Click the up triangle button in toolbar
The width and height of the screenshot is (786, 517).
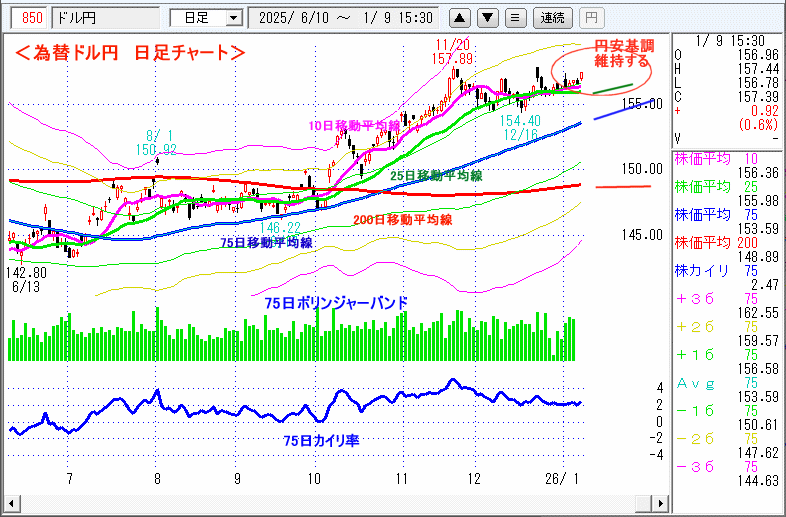(459, 18)
